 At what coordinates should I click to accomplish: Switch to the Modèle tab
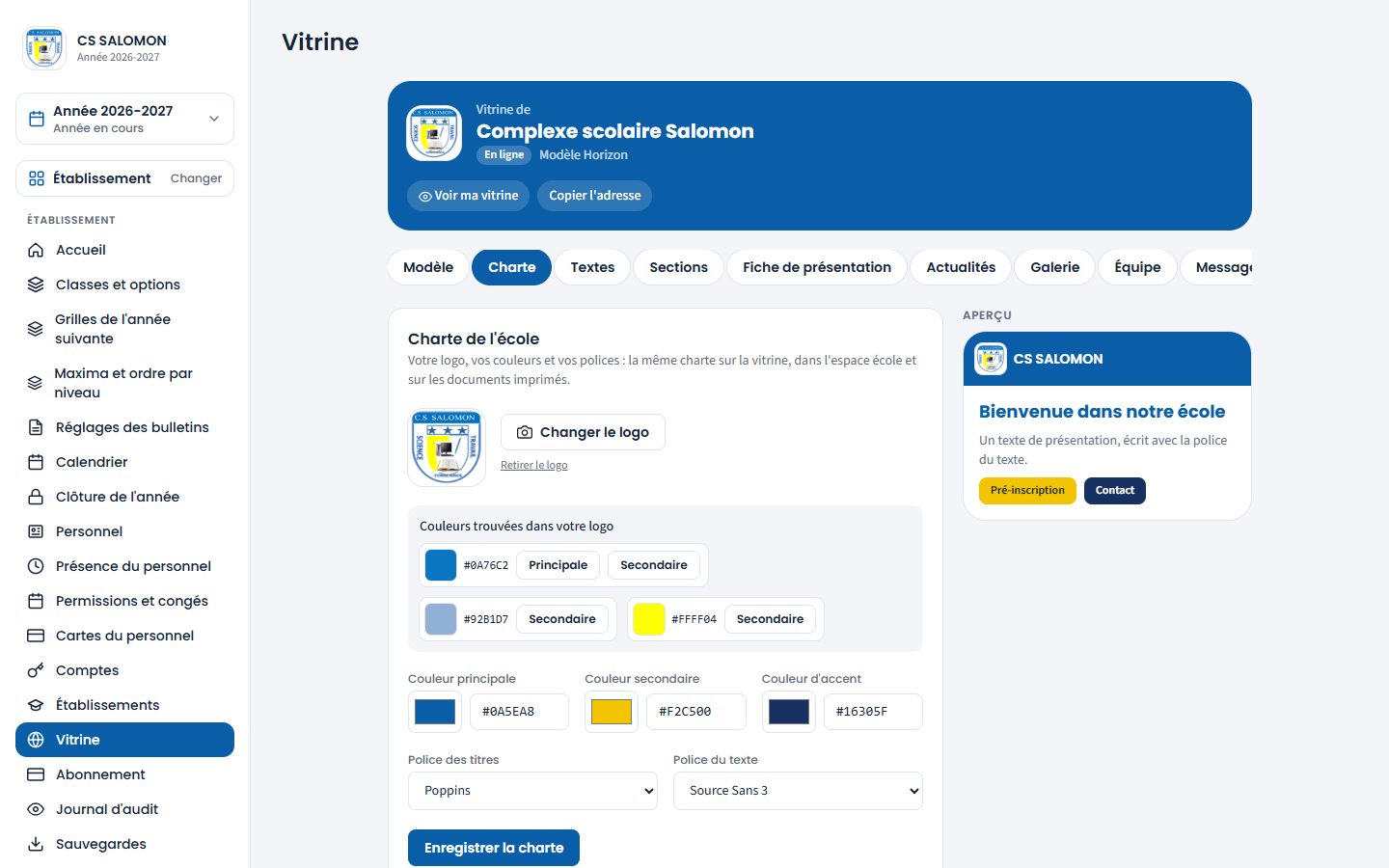pos(428,267)
